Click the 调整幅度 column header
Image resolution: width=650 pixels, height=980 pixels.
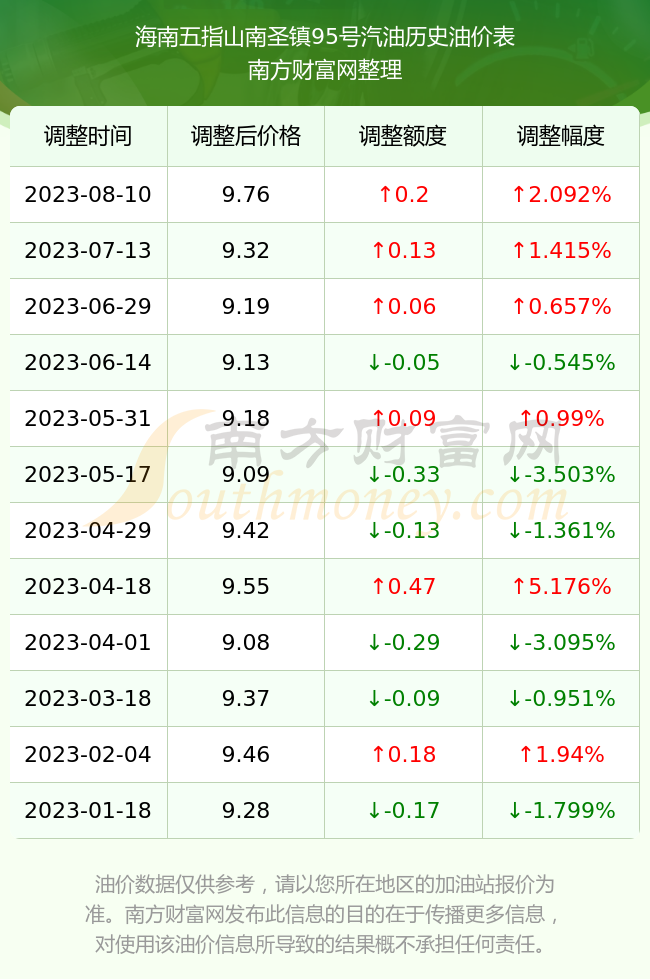(561, 136)
